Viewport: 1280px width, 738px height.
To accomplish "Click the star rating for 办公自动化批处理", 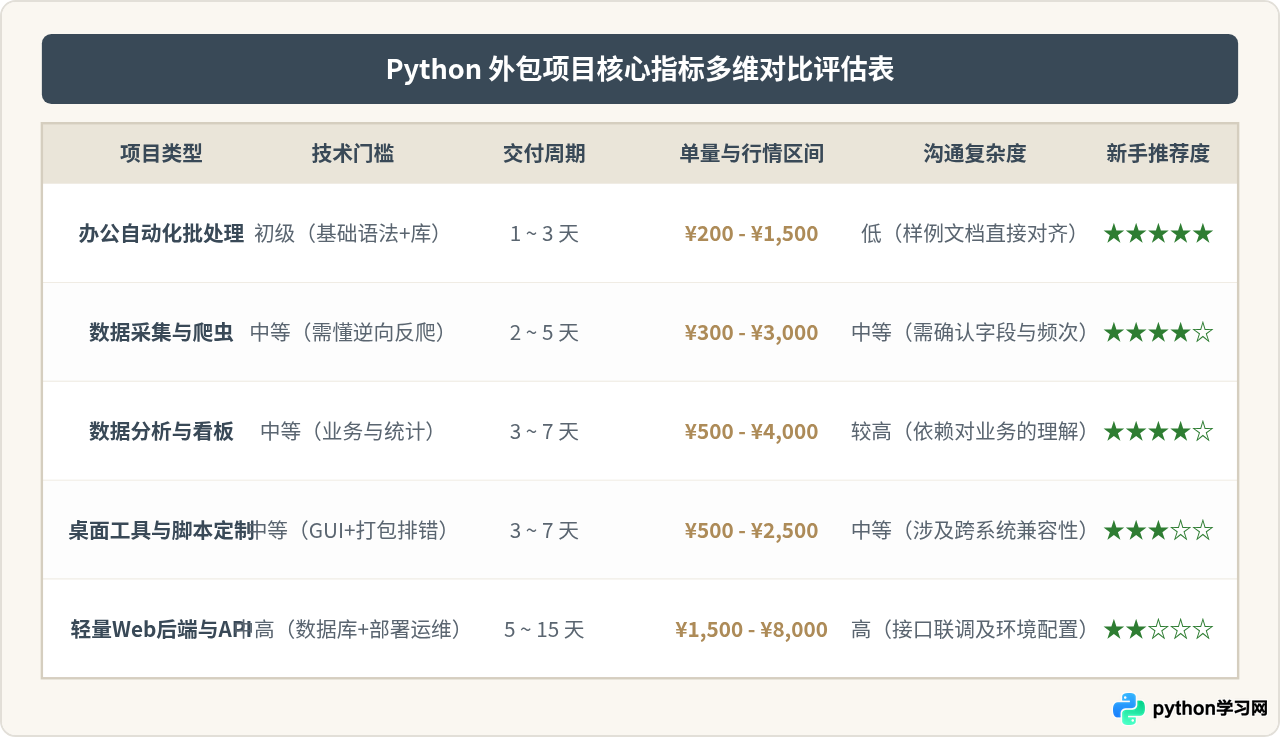I will pyautogui.click(x=1158, y=234).
